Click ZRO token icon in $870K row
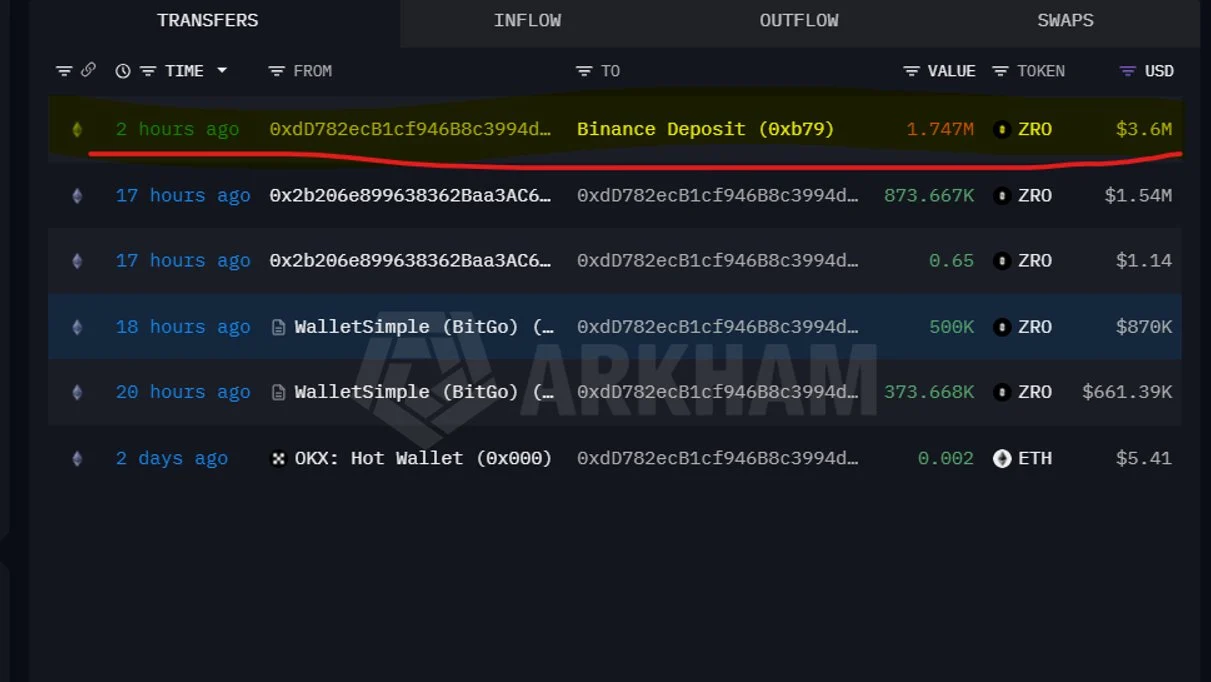Screen dimensions: 1211x682 point(1002,327)
